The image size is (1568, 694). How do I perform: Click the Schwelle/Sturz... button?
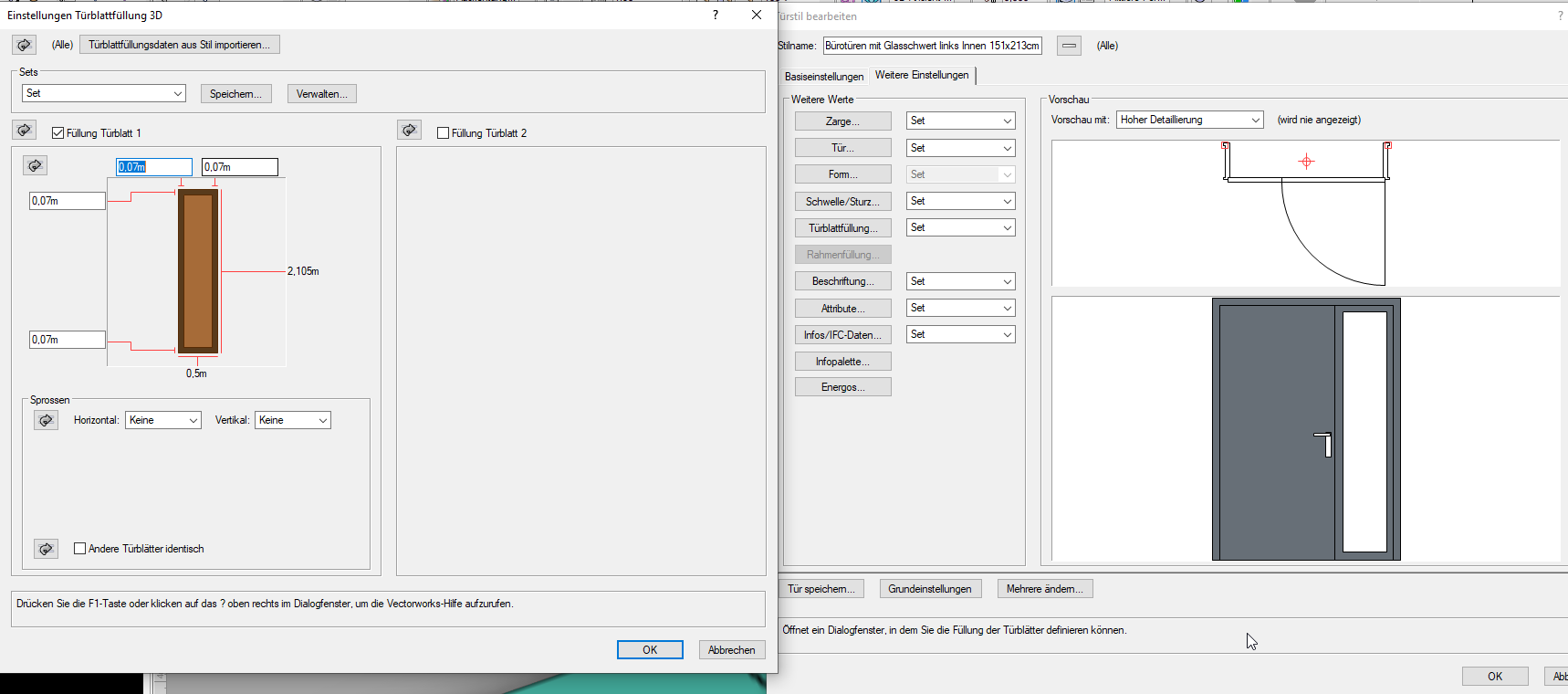pos(842,202)
